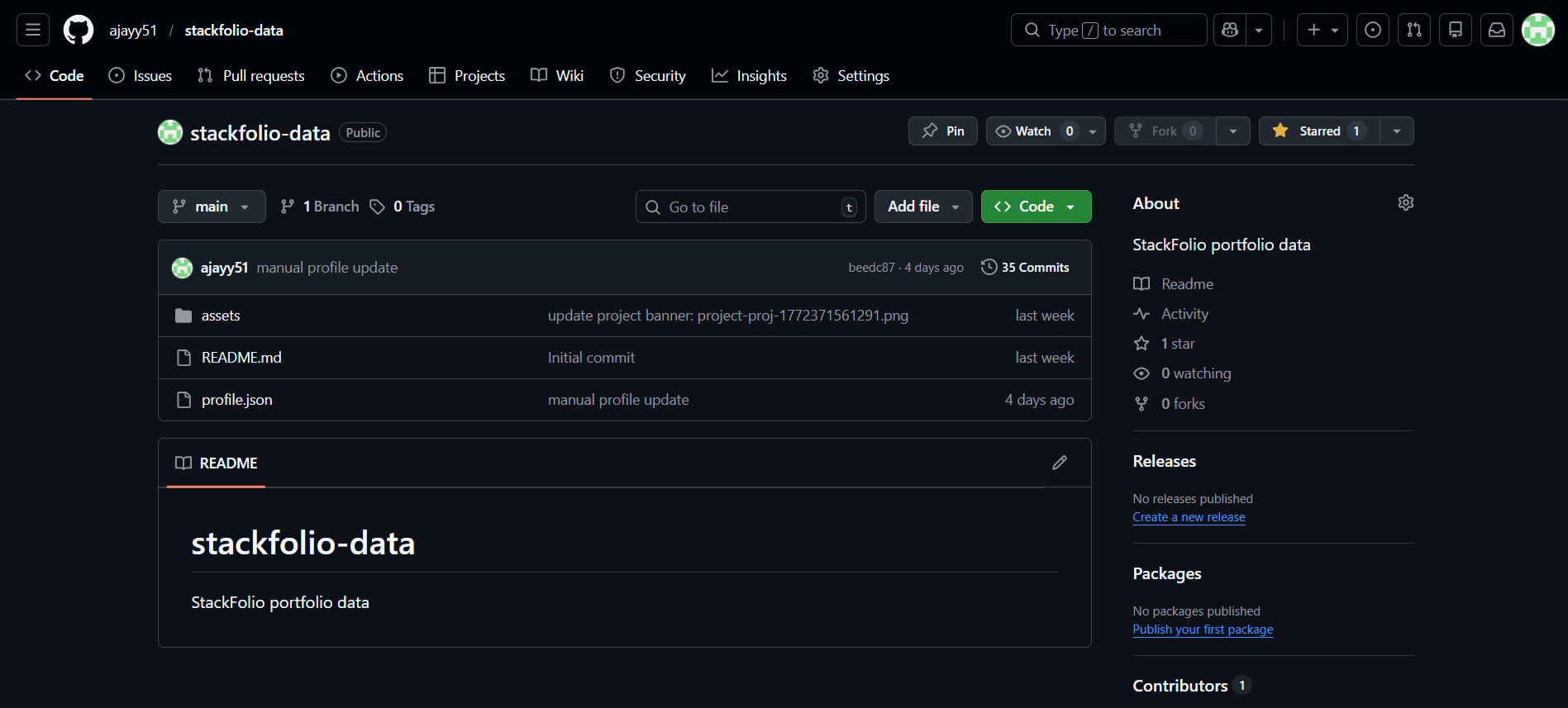
Task: Open ajayy51 owner link in breadcrumb
Action: click(x=133, y=31)
